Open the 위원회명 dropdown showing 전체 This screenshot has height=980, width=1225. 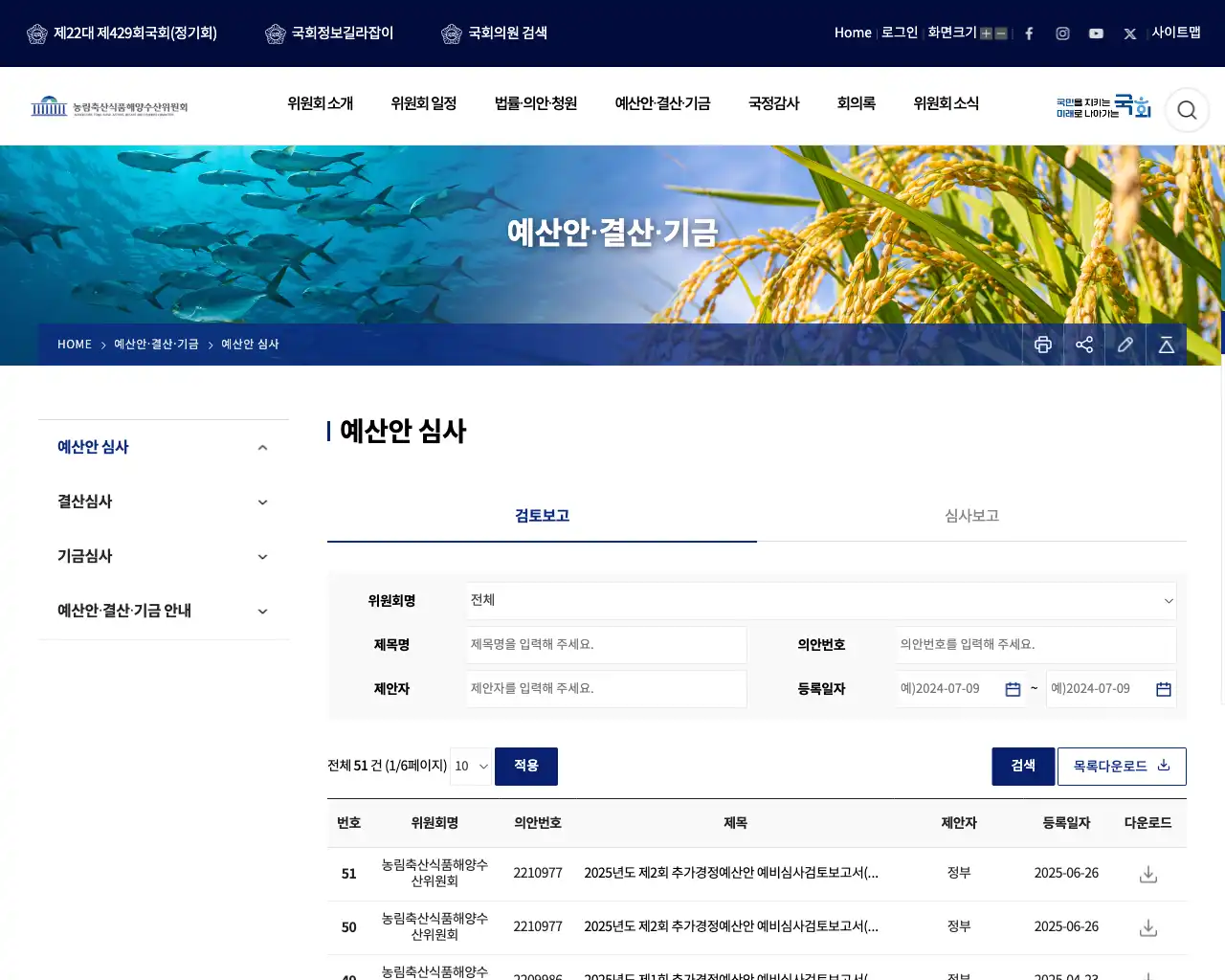(821, 601)
